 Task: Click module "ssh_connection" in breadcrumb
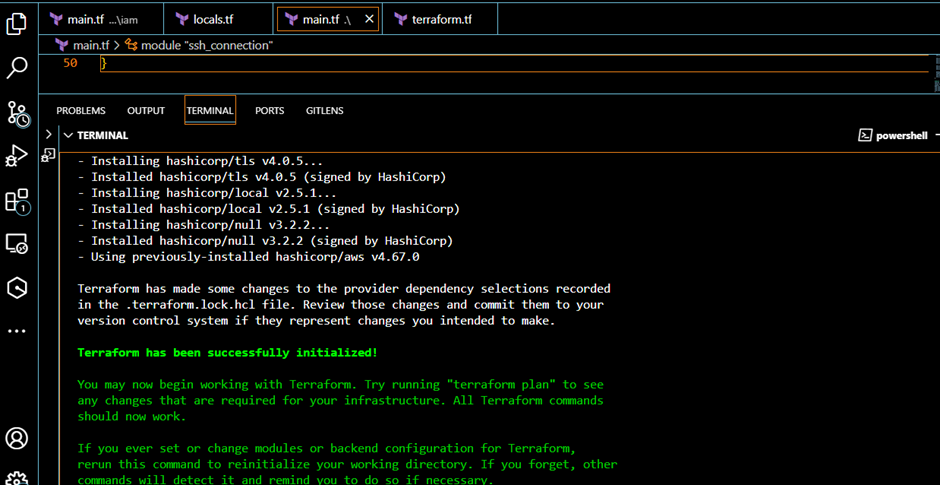point(206,45)
